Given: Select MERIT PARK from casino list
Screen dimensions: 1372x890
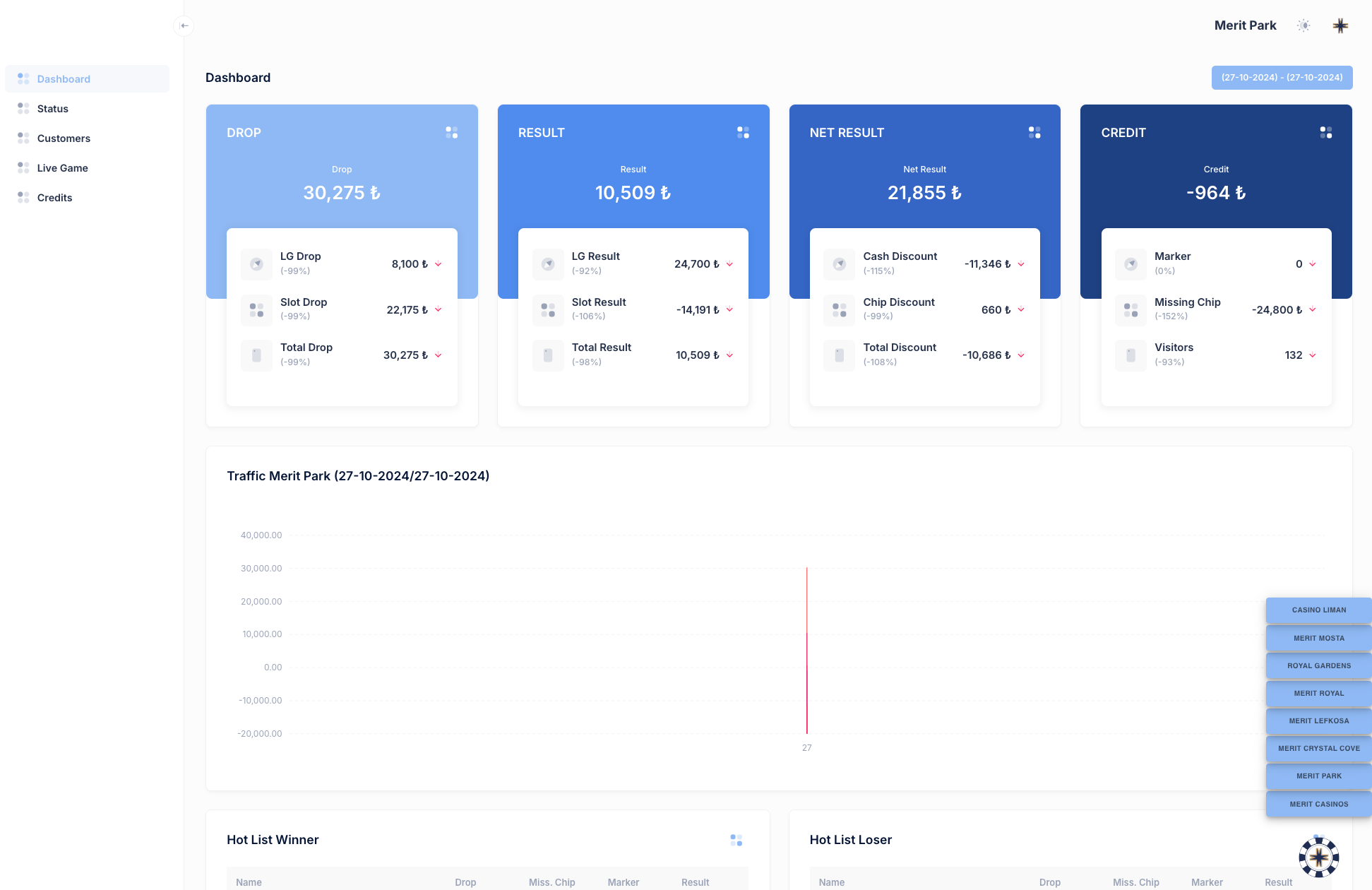Looking at the screenshot, I should [1318, 776].
